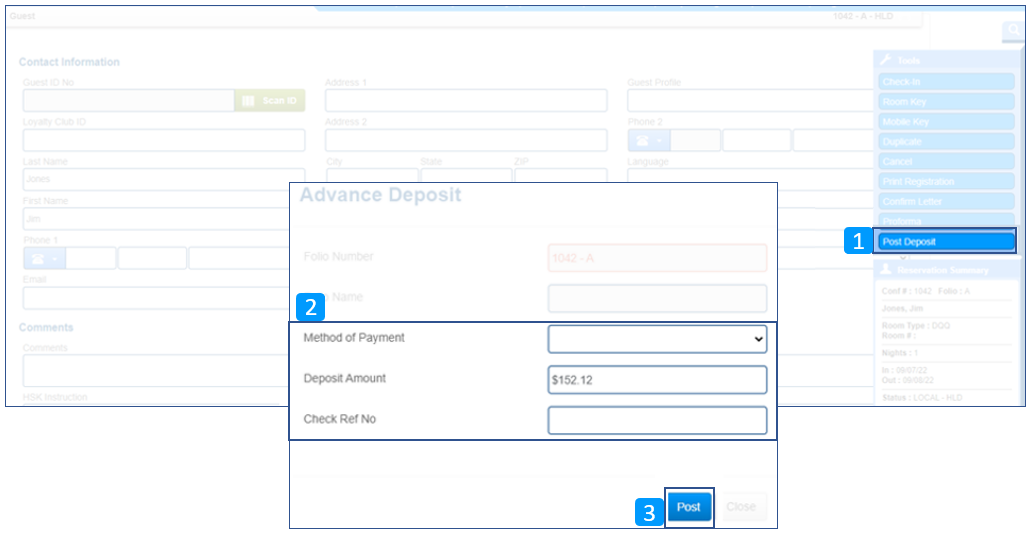Image resolution: width=1031 pixels, height=534 pixels.
Task: Click the Scan ID barcode button
Action: [270, 100]
